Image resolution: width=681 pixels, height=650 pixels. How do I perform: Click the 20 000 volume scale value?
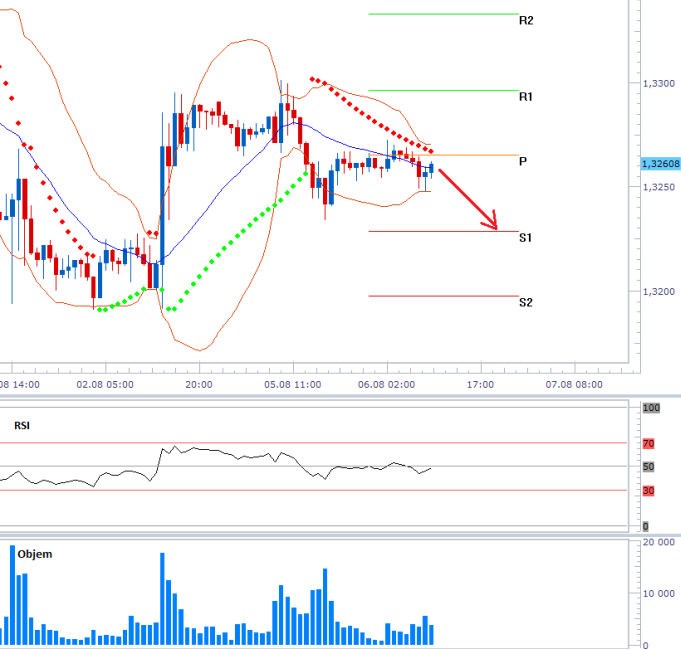[658, 542]
